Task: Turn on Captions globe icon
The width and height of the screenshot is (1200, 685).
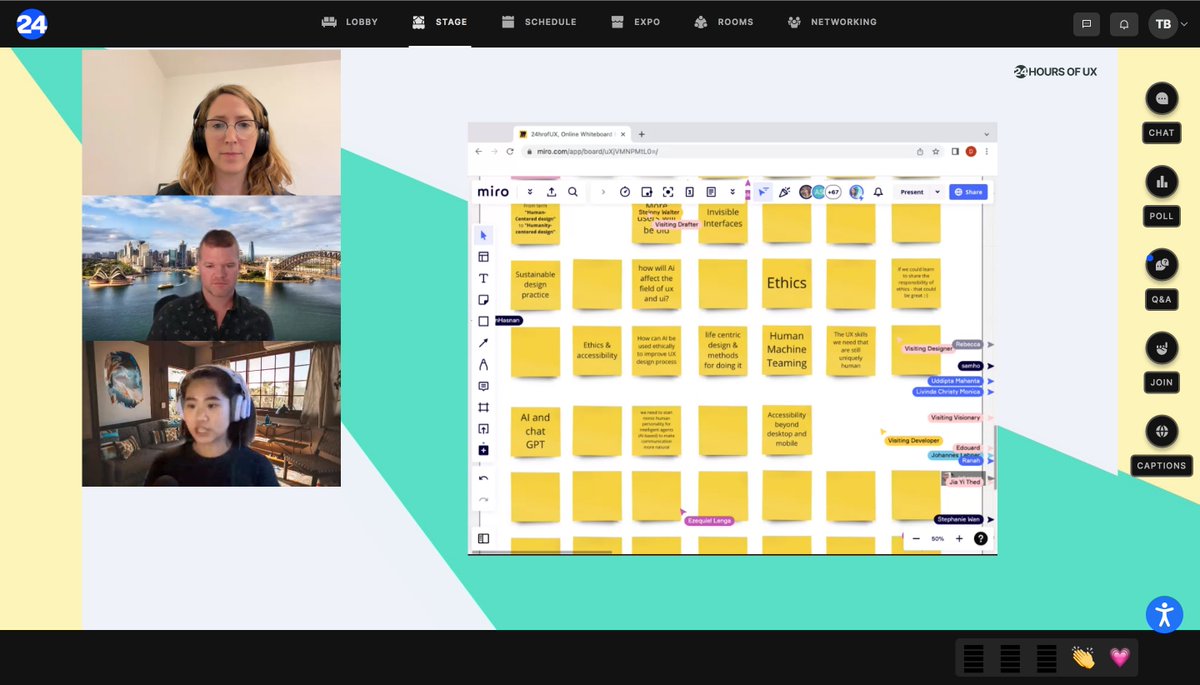Action: (x=1161, y=431)
